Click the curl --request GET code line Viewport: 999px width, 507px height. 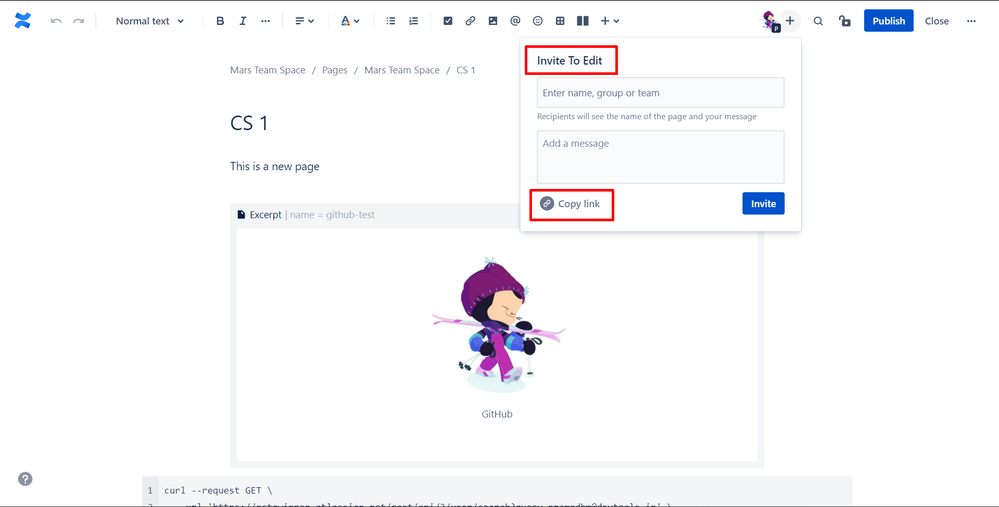click(218, 491)
